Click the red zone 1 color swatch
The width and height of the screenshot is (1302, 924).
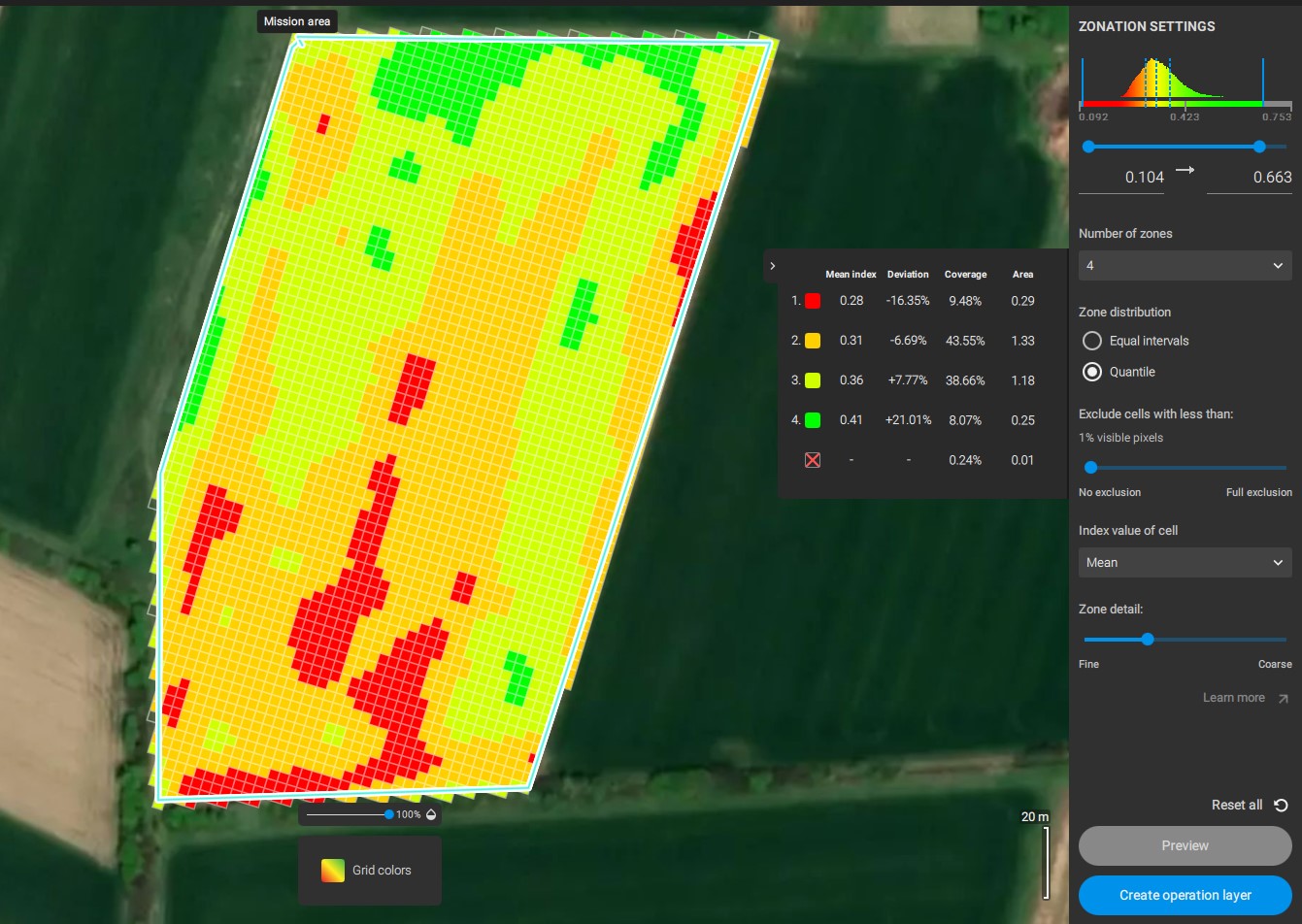click(x=813, y=301)
